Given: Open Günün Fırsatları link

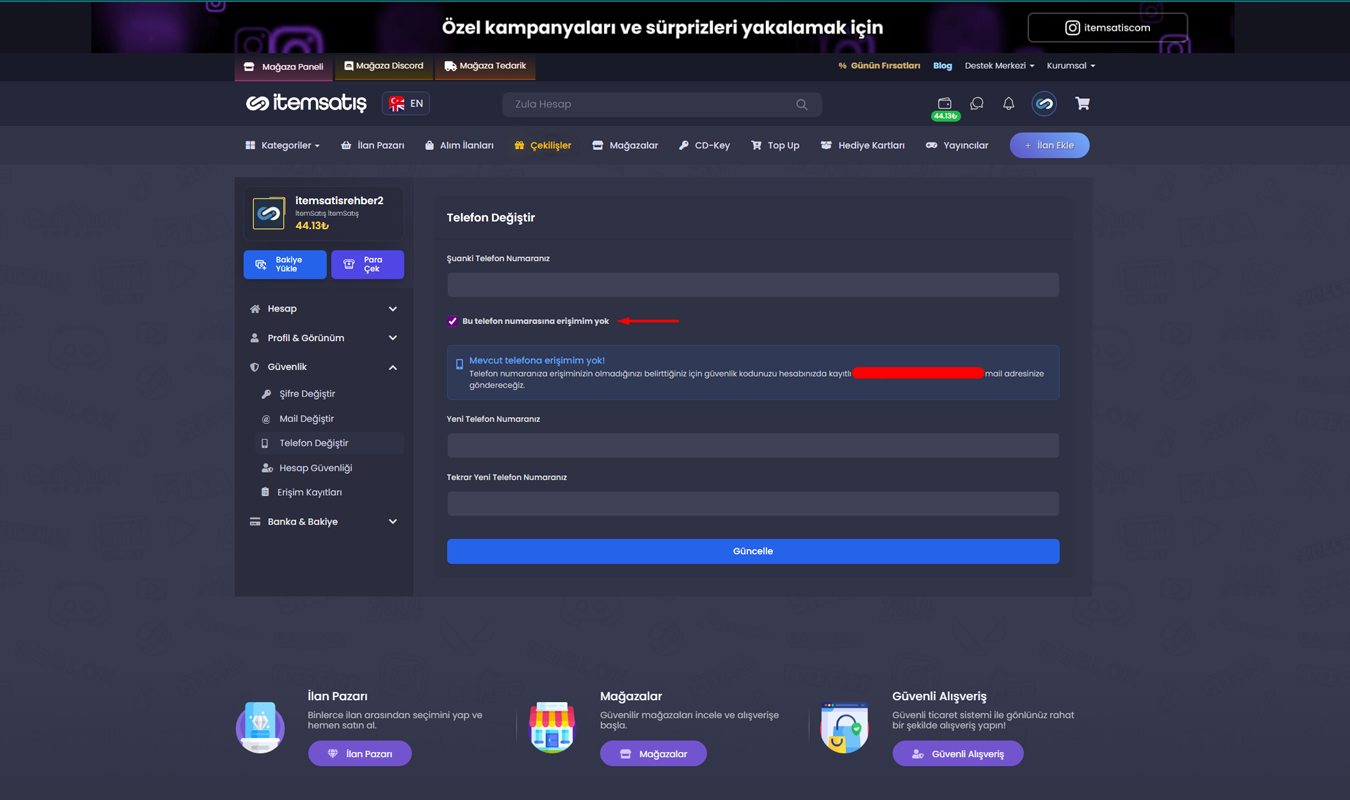Looking at the screenshot, I should point(879,66).
